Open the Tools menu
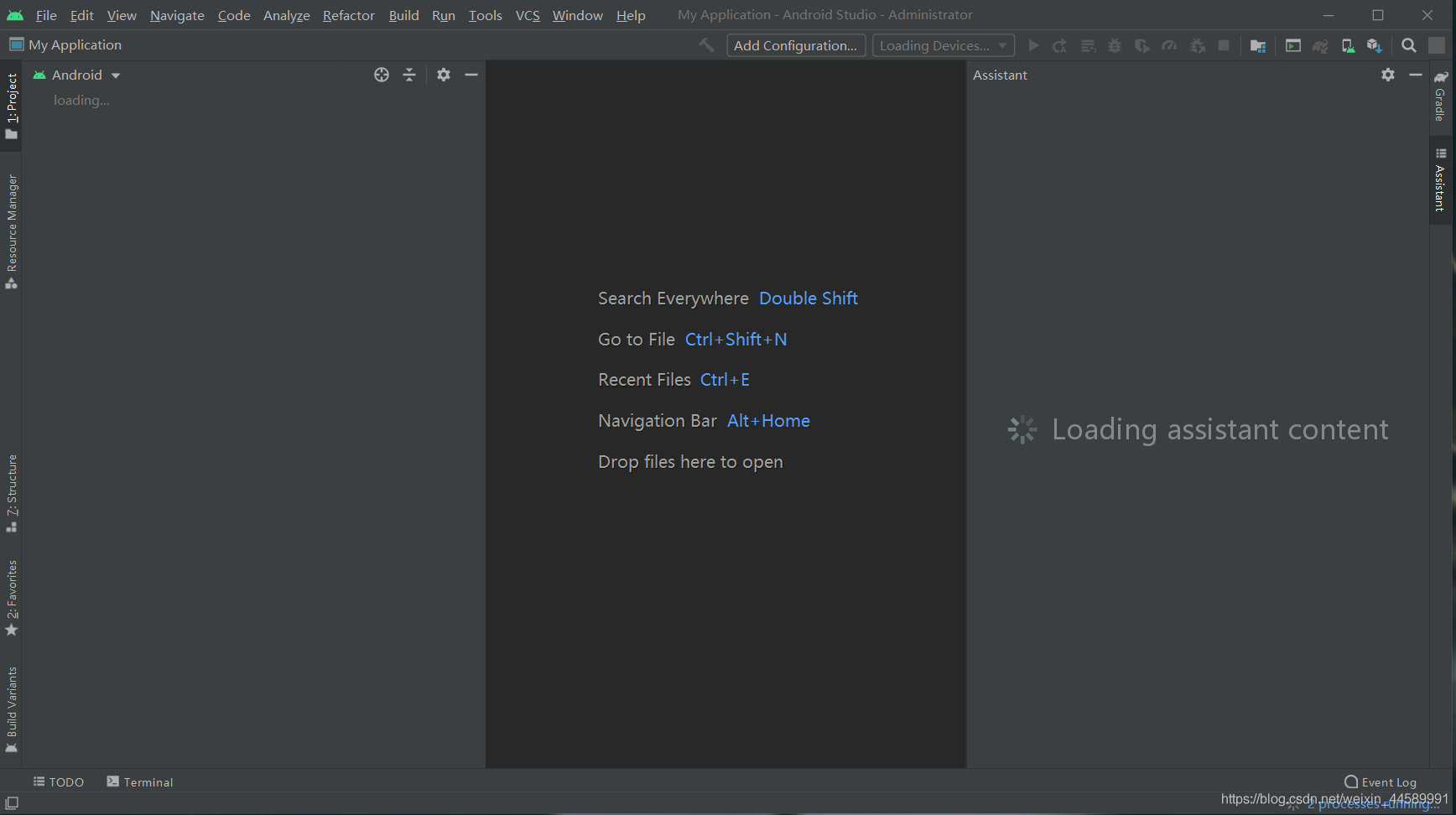Image resolution: width=1456 pixels, height=815 pixels. pos(486,15)
